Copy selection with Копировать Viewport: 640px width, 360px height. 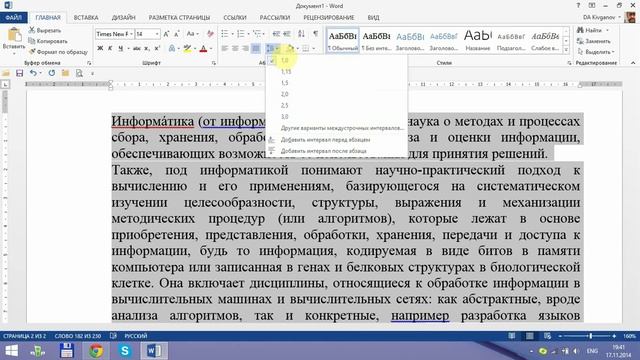point(48,41)
